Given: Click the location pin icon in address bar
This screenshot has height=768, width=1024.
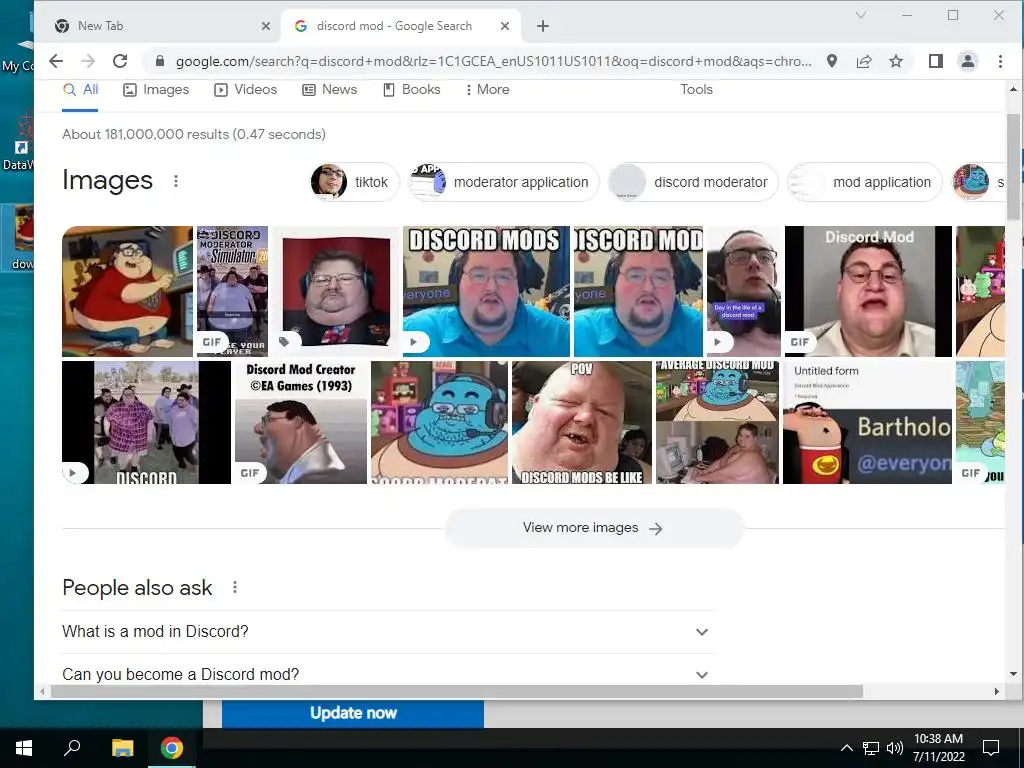Looking at the screenshot, I should click(831, 61).
